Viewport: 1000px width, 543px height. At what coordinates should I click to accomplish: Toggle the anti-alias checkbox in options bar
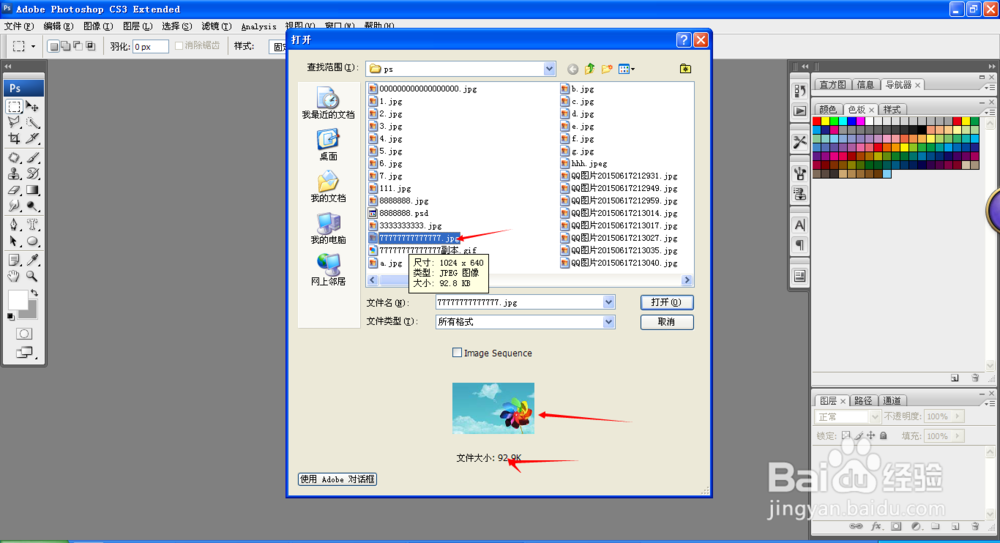[179, 45]
